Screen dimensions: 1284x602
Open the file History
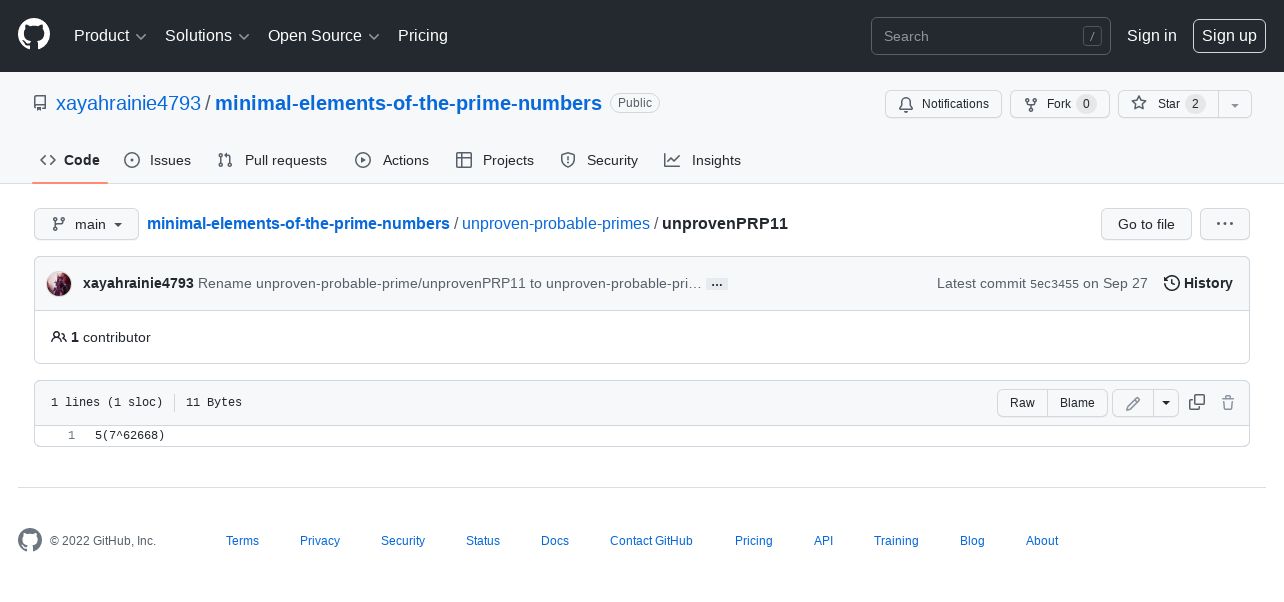(1198, 283)
